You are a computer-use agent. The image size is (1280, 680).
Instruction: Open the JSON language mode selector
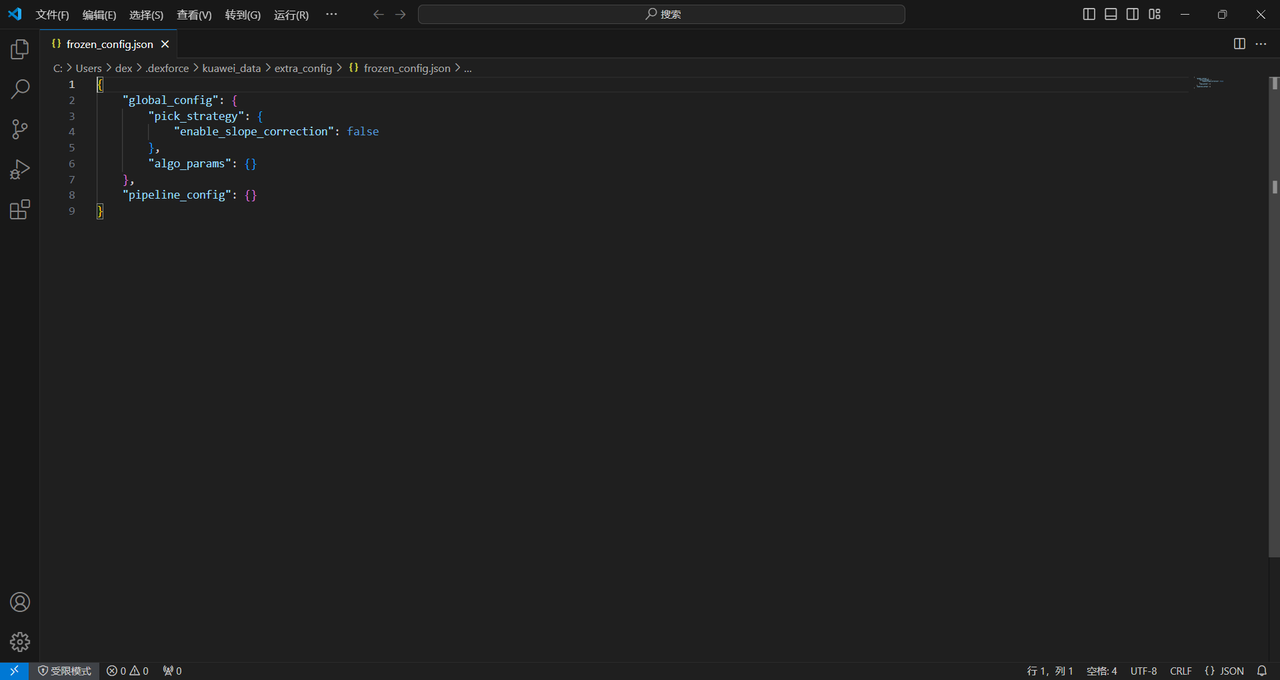1224,671
